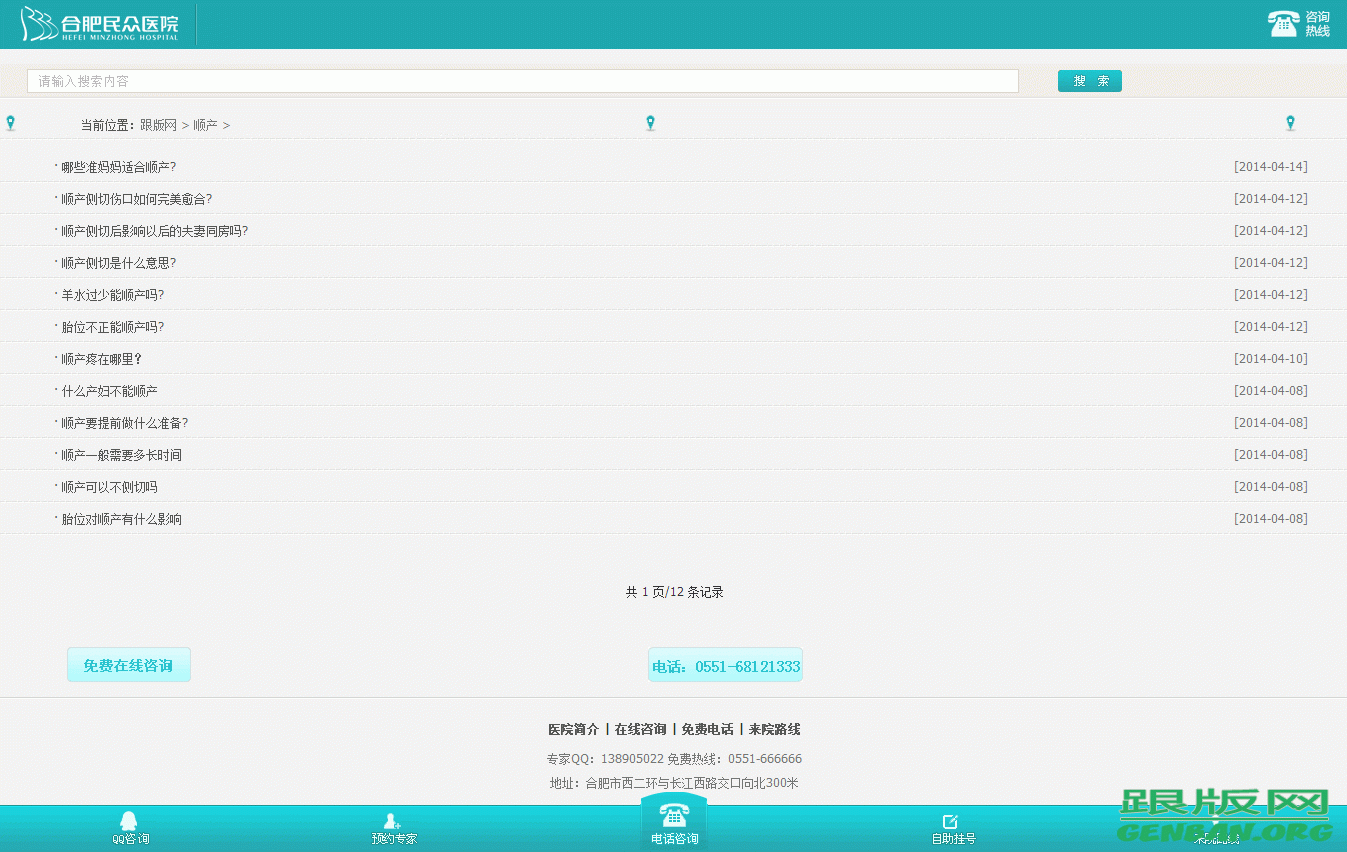Image resolution: width=1347 pixels, height=852 pixels.
Task: Click the 免费在线咨询 button
Action: click(128, 664)
